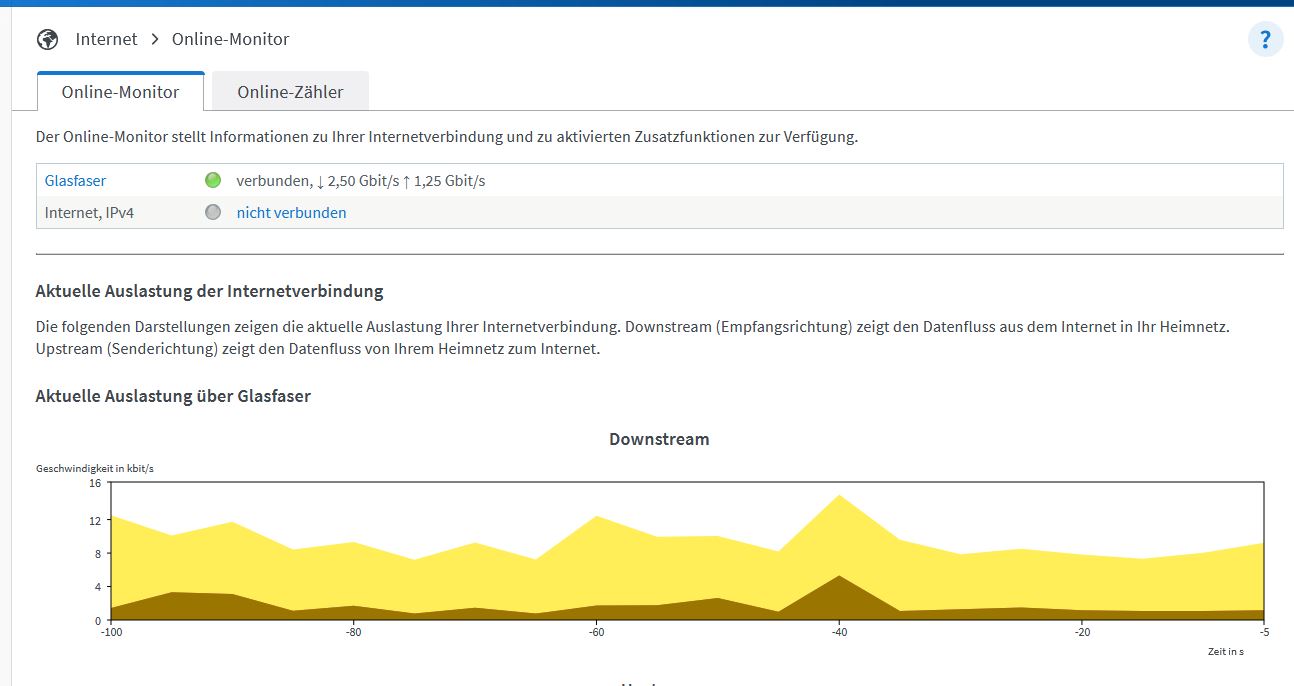This screenshot has width=1294, height=686.
Task: Click the Downstream chart title
Action: [659, 439]
